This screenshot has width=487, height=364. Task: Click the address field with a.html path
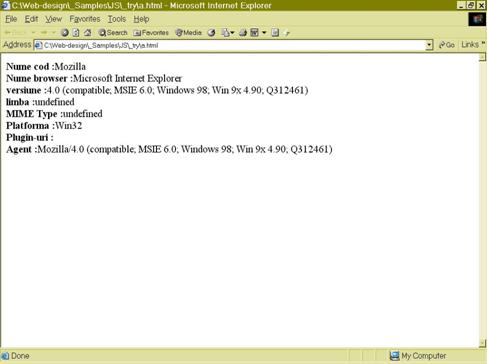[x=230, y=45]
